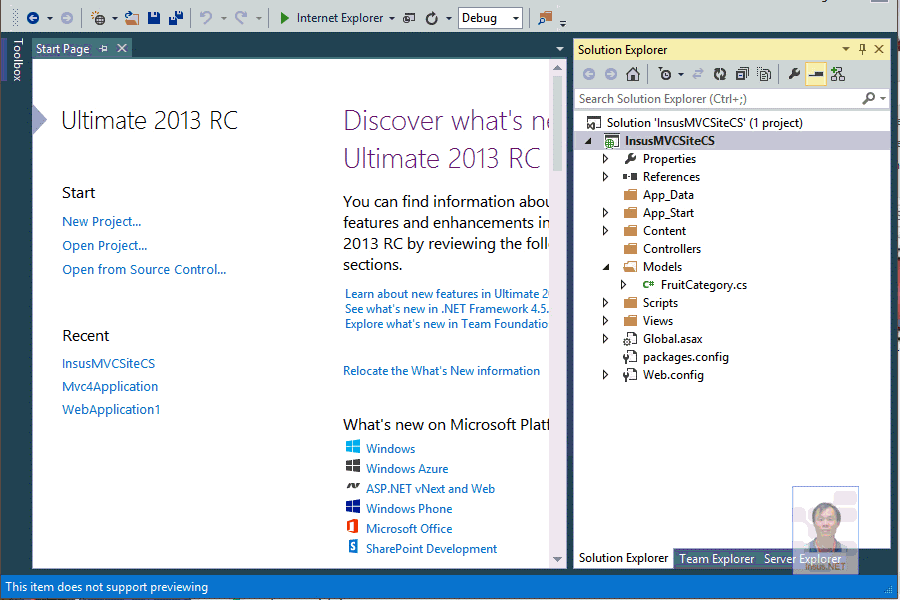Click the Sync with Active Document icon
Screen dimensions: 900x600
coord(698,74)
